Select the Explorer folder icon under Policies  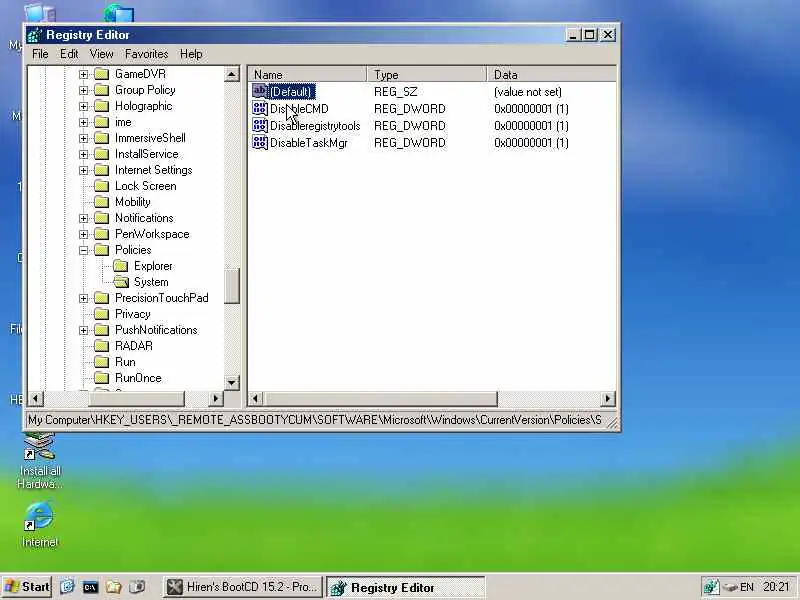120,266
